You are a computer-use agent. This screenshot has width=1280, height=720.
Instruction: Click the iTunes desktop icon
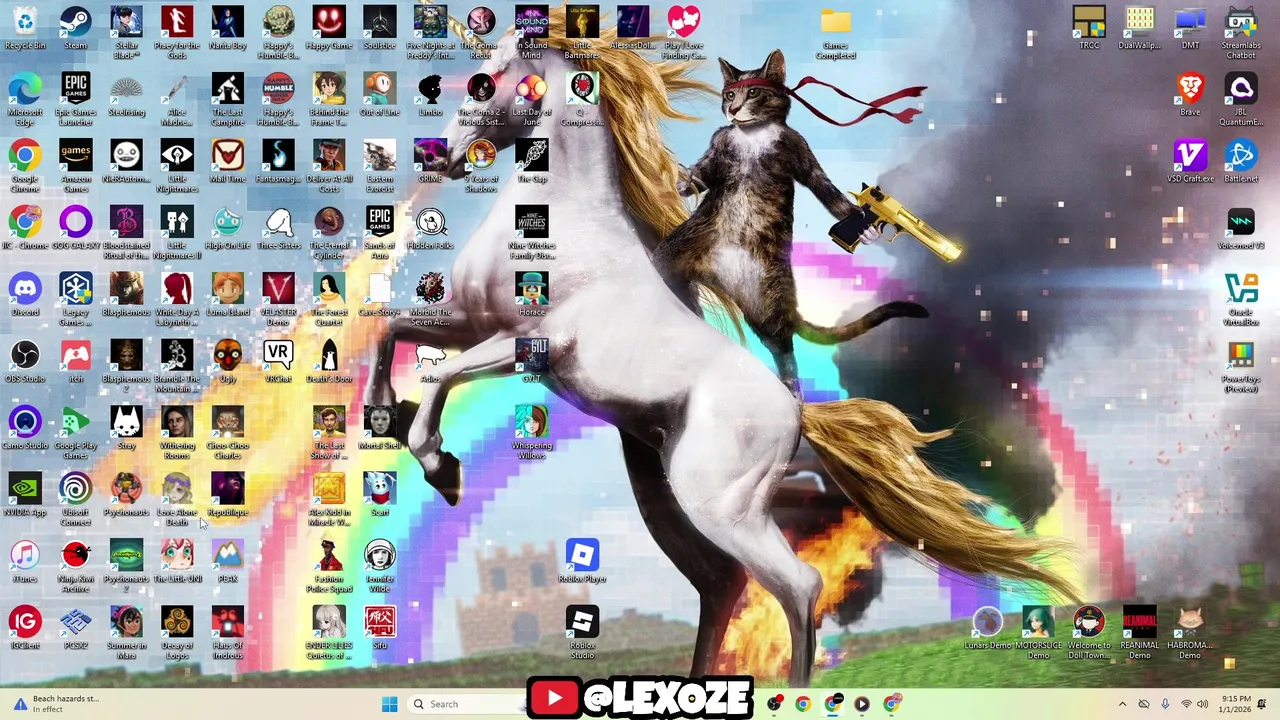pyautogui.click(x=25, y=562)
